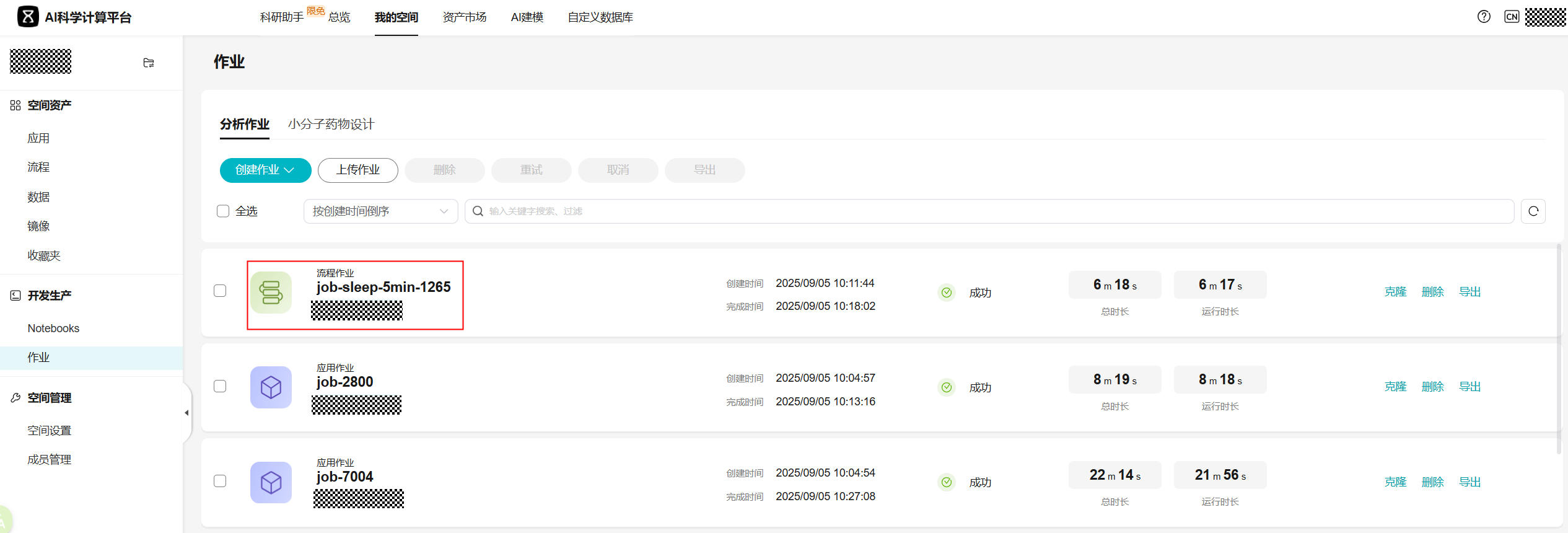Click the CN language switch icon
This screenshot has width=1568, height=533.
[1512, 17]
